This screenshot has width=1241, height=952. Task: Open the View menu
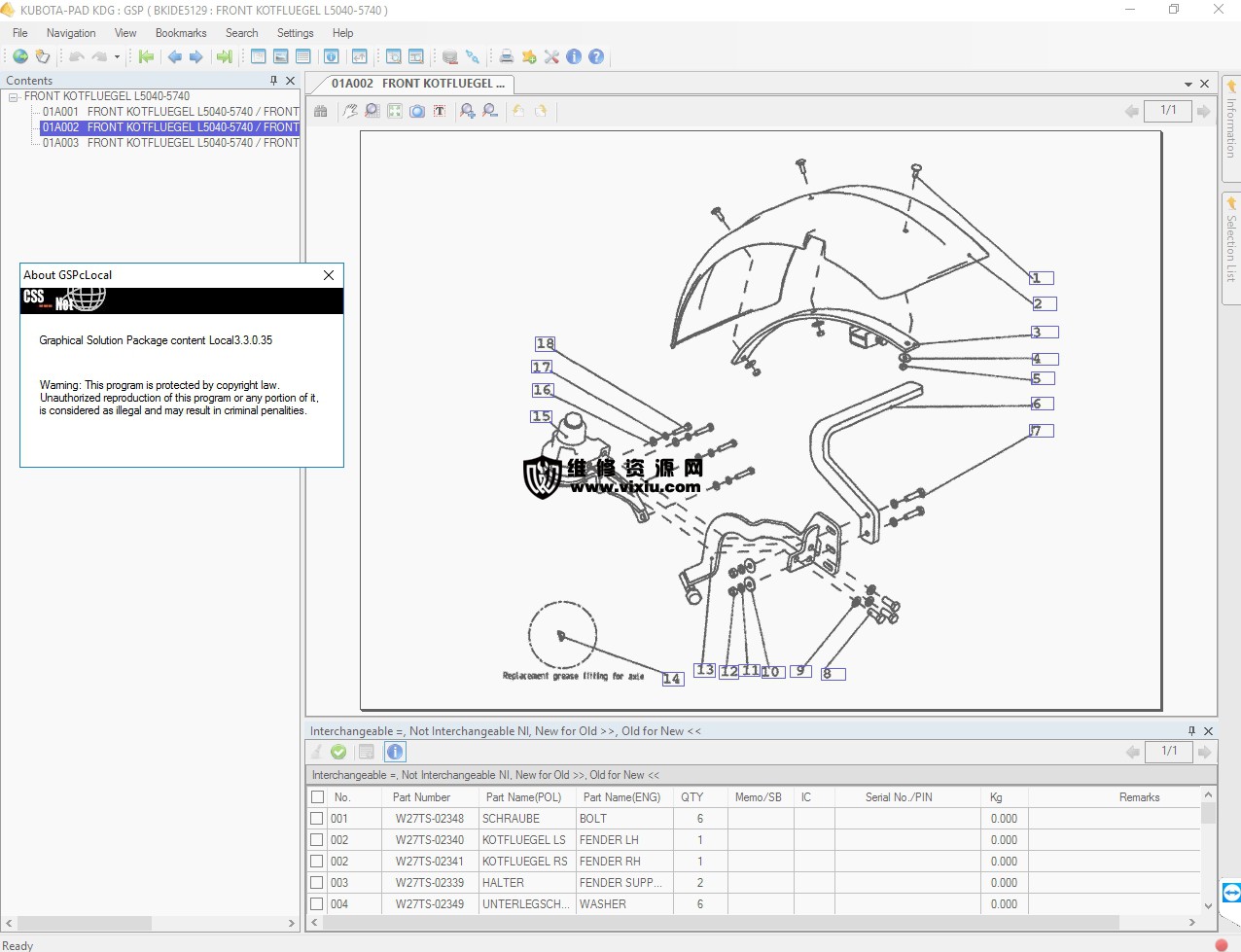pos(125,33)
